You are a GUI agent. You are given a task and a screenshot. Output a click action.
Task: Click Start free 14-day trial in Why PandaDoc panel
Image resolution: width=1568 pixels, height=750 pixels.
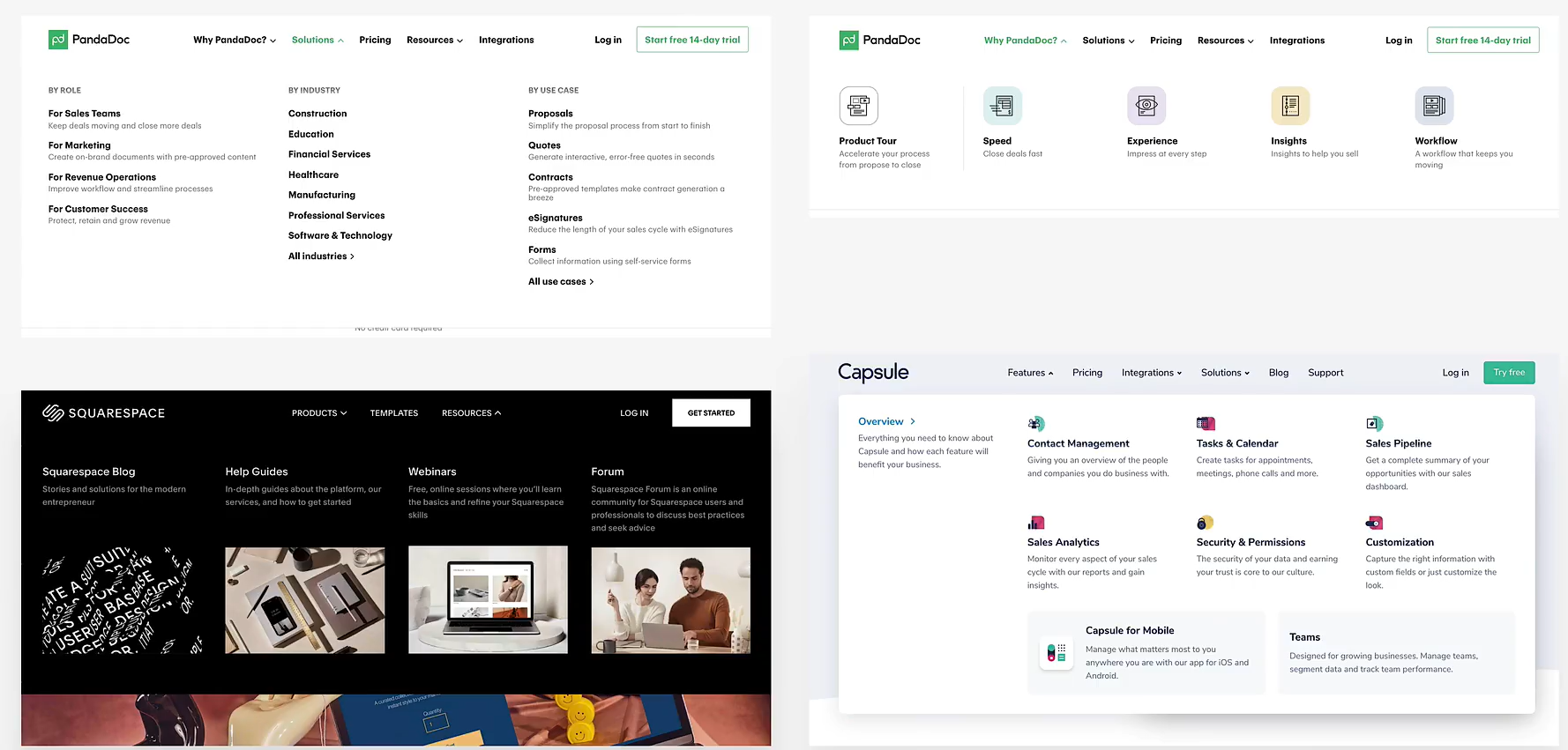point(1483,41)
